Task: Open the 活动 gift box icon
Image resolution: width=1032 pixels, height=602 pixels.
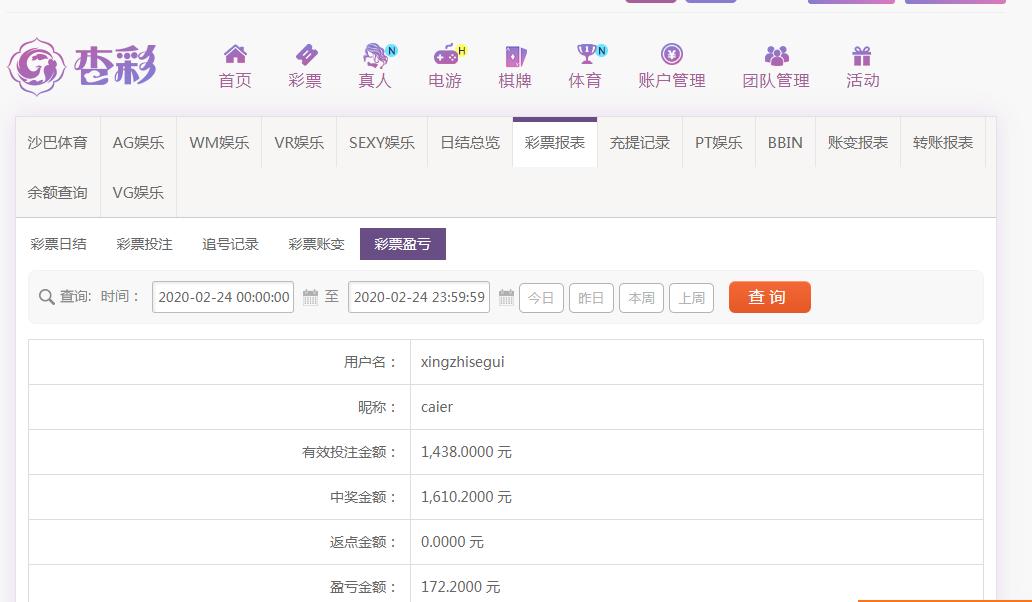Action: coord(862,55)
